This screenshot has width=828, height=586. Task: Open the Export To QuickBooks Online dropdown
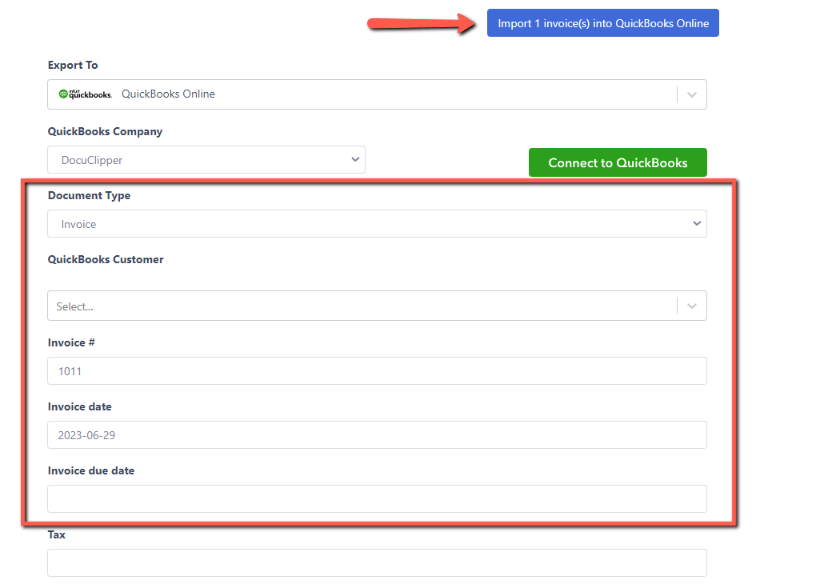(x=377, y=94)
